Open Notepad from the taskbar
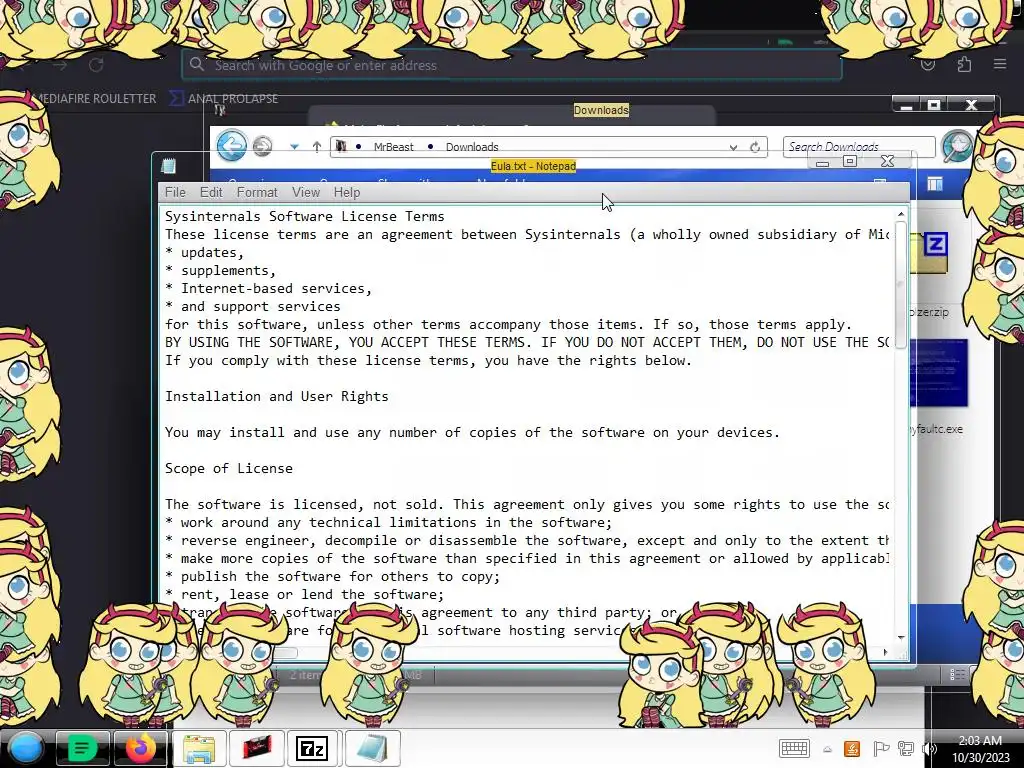The height and width of the screenshot is (768, 1024). point(372,748)
